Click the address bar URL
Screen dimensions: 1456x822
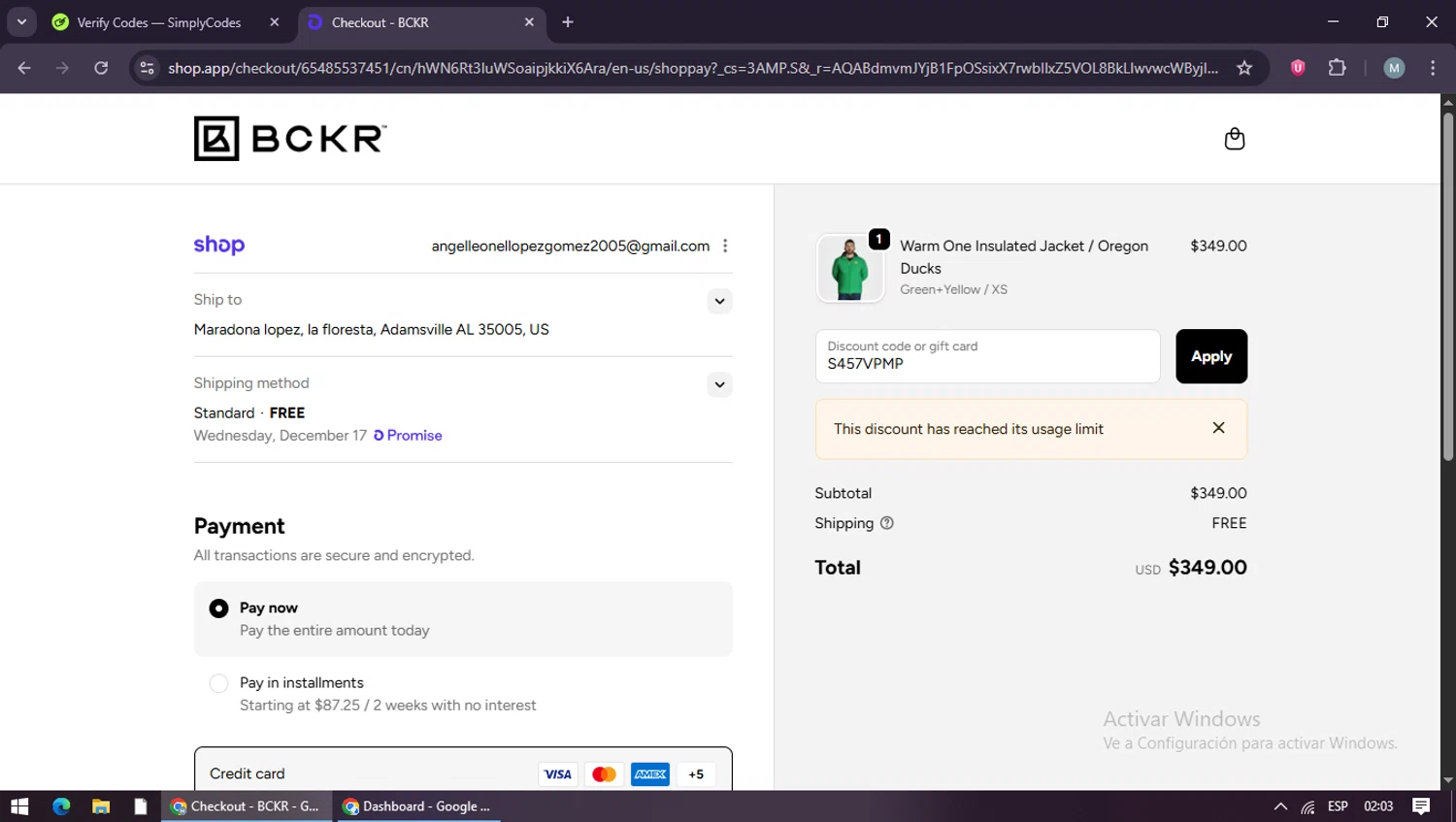point(693,68)
